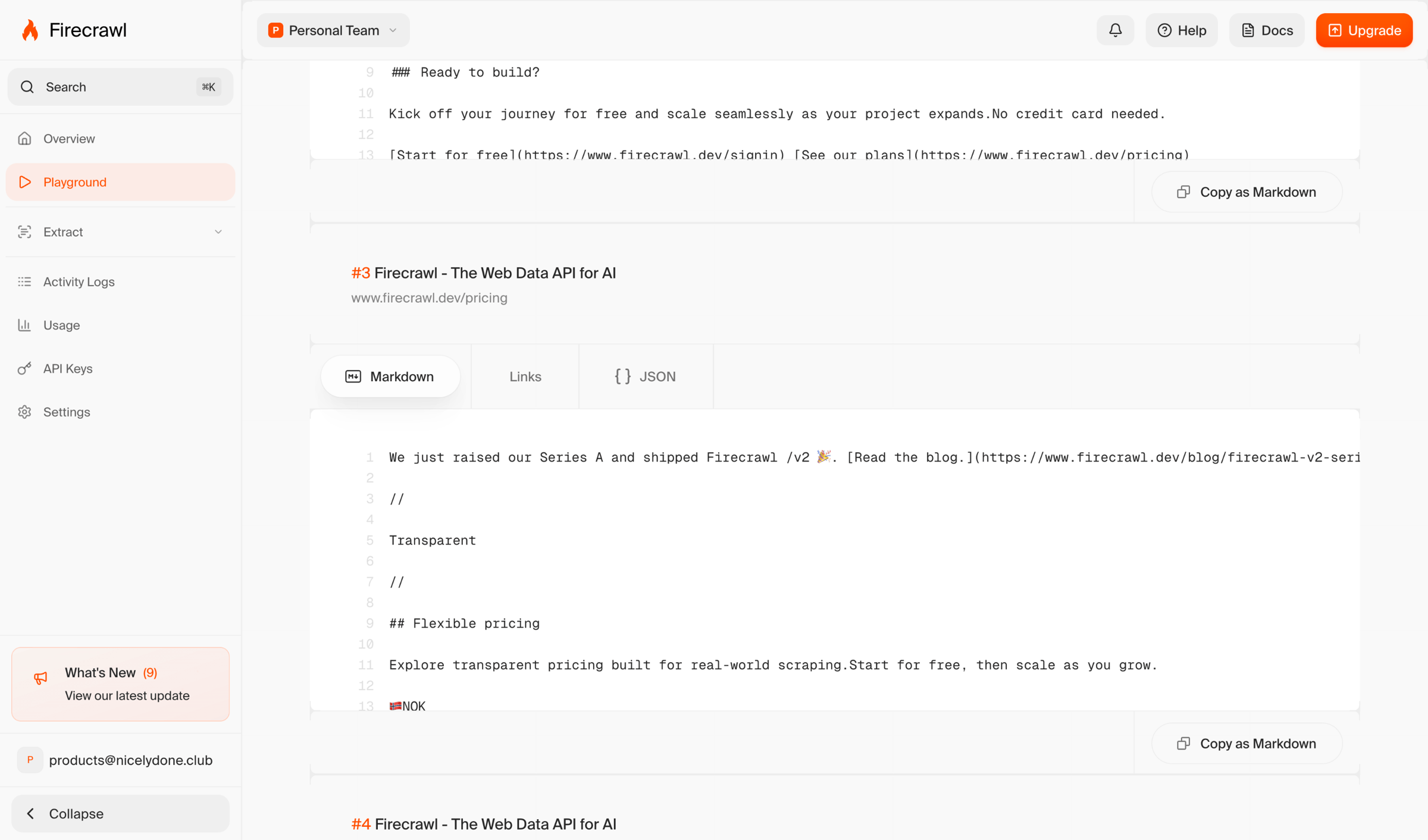Open API Keys page
Viewport: 1428px width, 840px height.
[x=120, y=368]
